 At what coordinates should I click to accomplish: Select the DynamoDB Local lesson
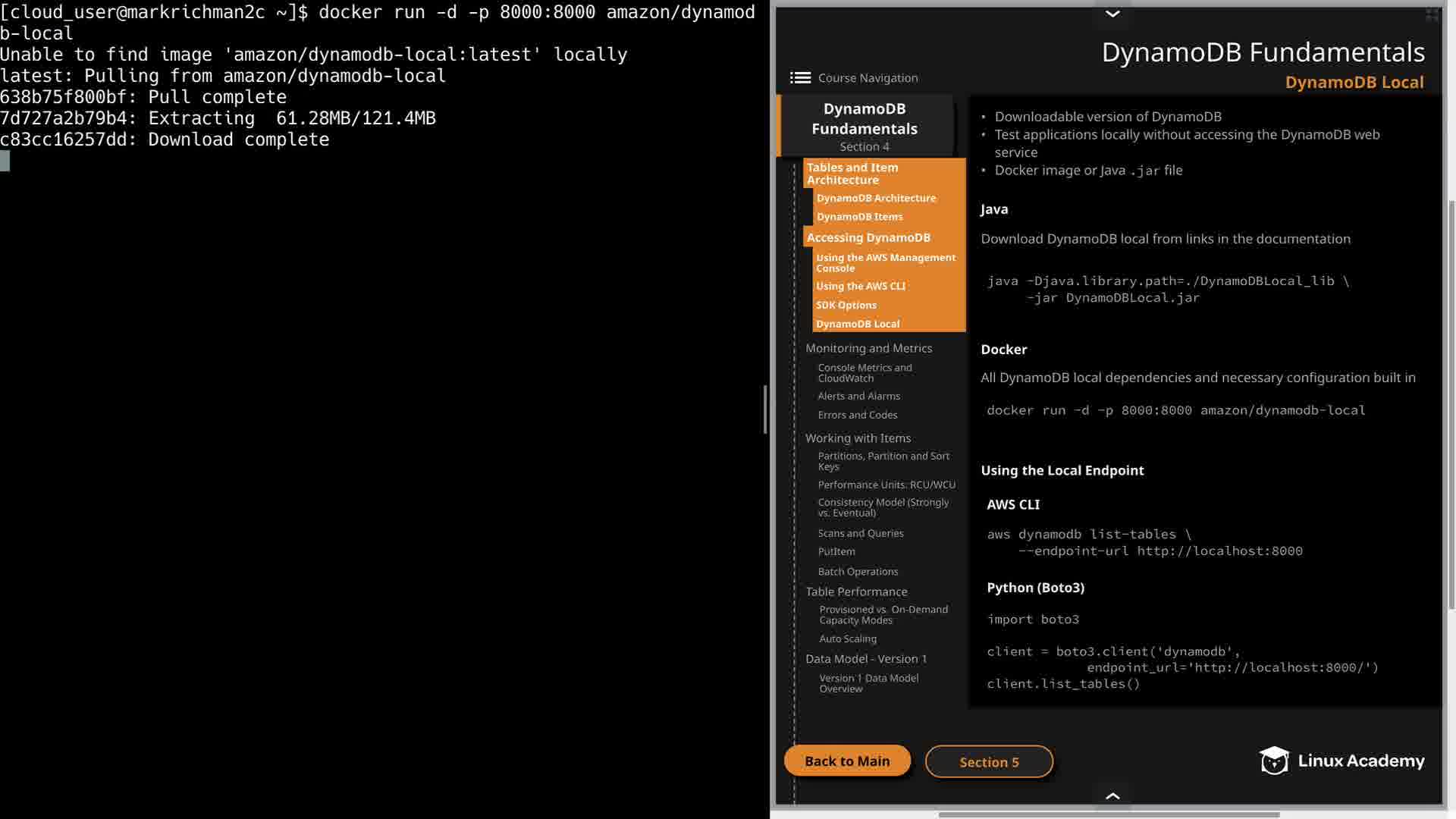tap(858, 324)
